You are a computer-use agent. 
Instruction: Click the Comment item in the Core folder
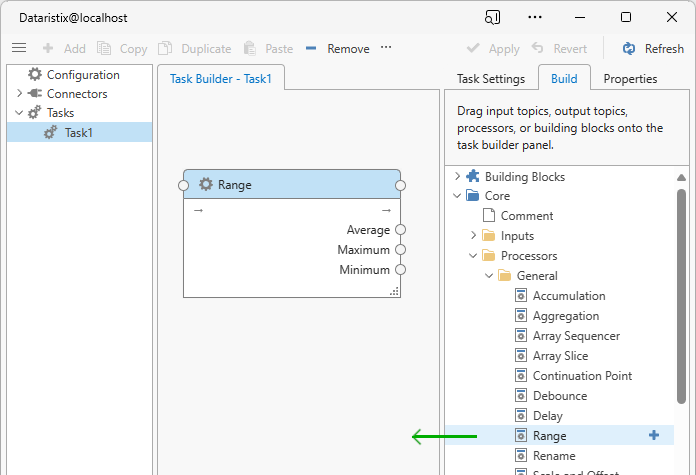[x=526, y=216]
